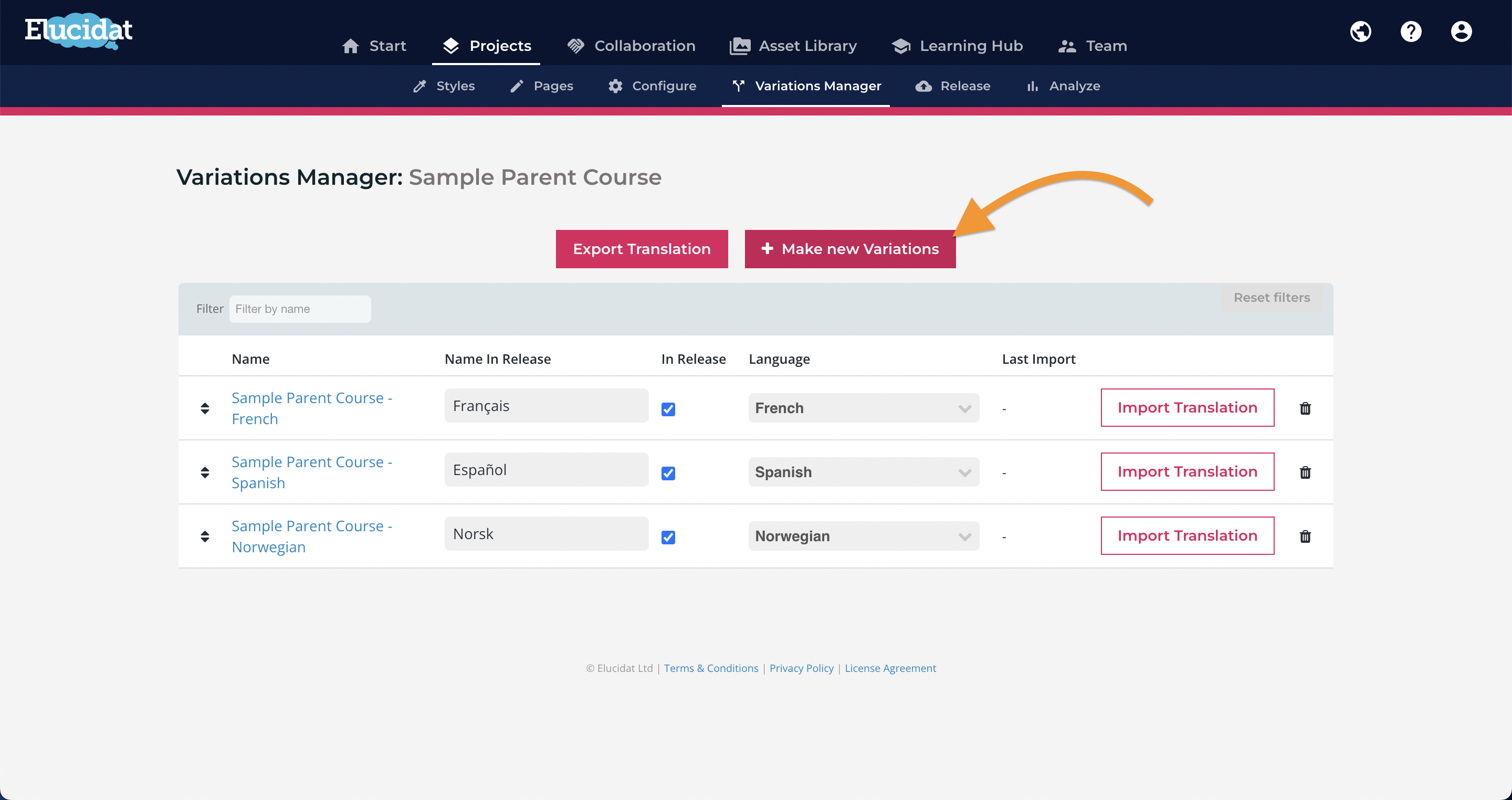Click the reorder handle for Norwegian row

click(205, 536)
